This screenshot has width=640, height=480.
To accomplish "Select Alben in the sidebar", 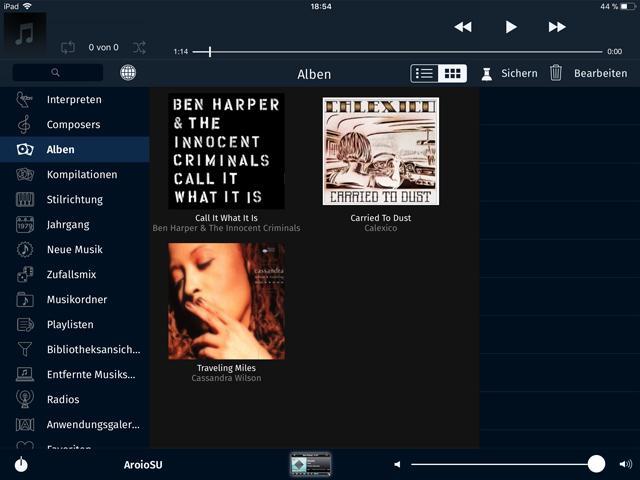I will point(75,149).
